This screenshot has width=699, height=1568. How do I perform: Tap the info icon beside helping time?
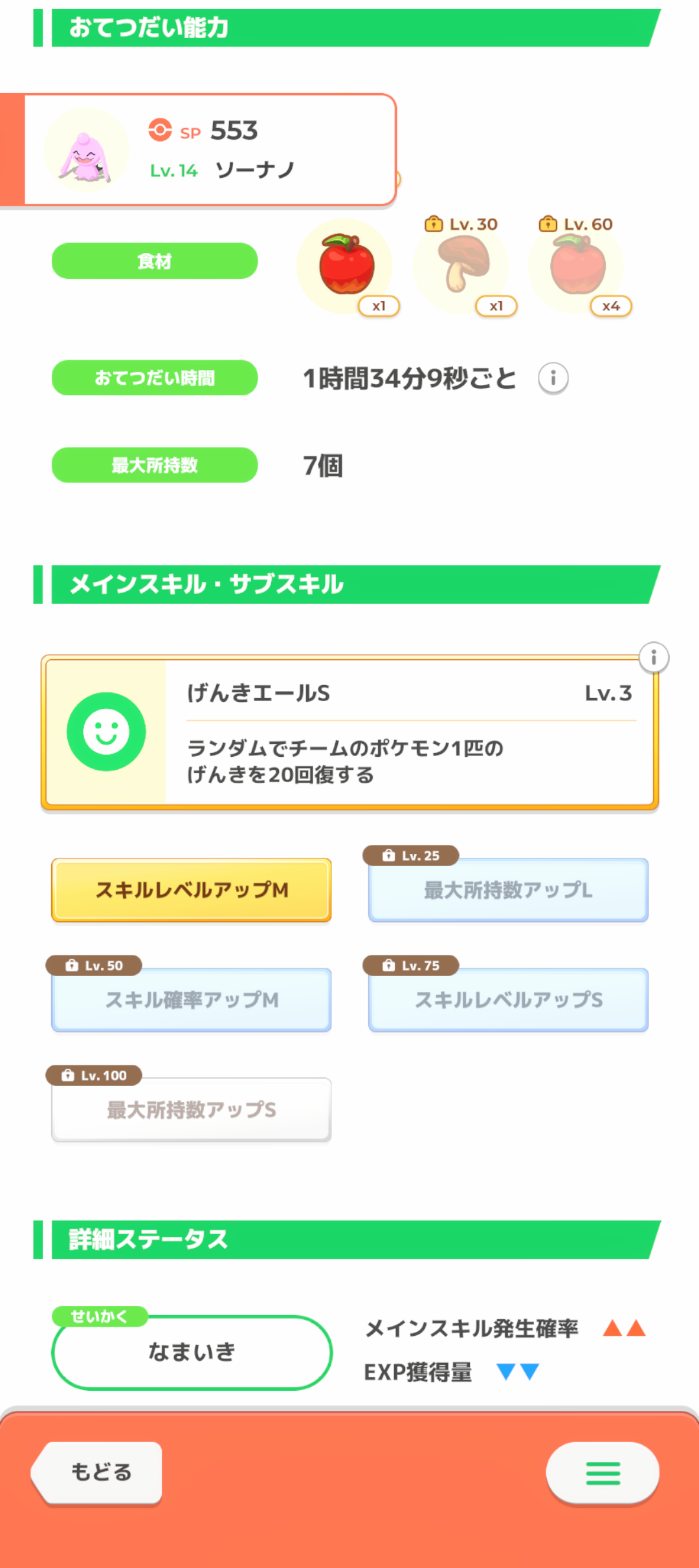click(x=553, y=378)
